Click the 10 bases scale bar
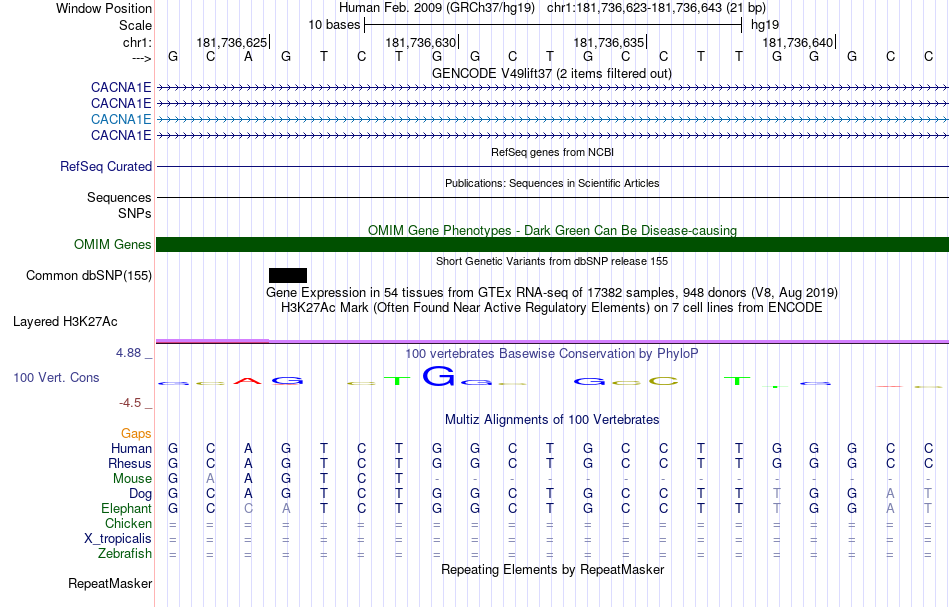The height and width of the screenshot is (607, 950). [x=553, y=25]
